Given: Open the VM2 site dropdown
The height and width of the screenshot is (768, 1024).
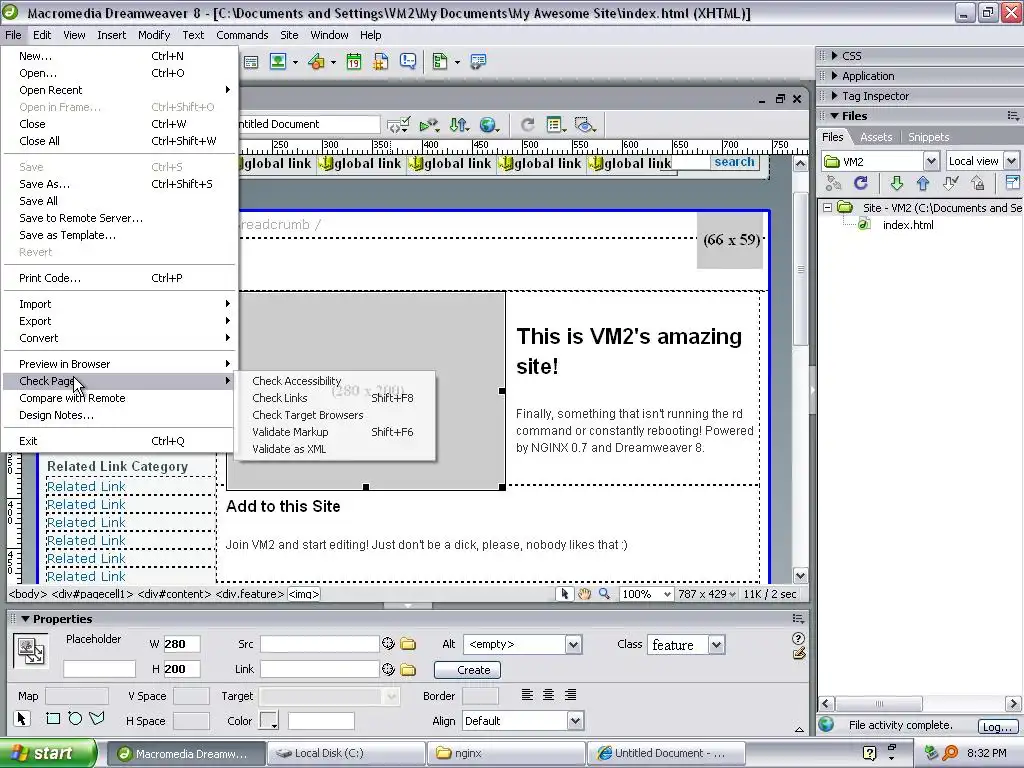Looking at the screenshot, I should point(931,161).
